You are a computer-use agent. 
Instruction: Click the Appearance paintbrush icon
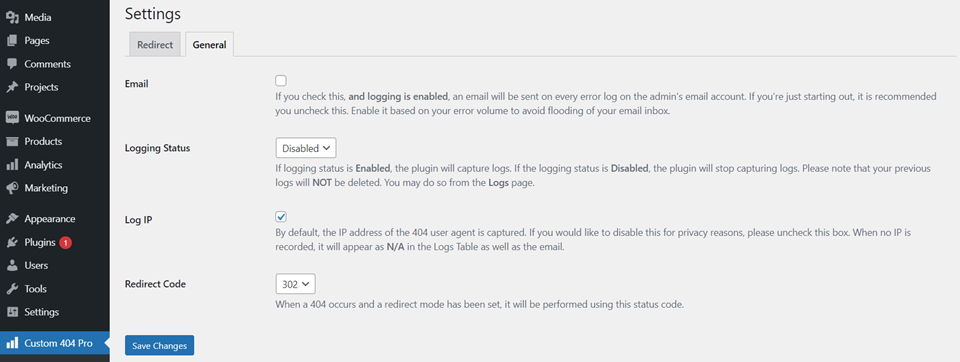click(12, 219)
